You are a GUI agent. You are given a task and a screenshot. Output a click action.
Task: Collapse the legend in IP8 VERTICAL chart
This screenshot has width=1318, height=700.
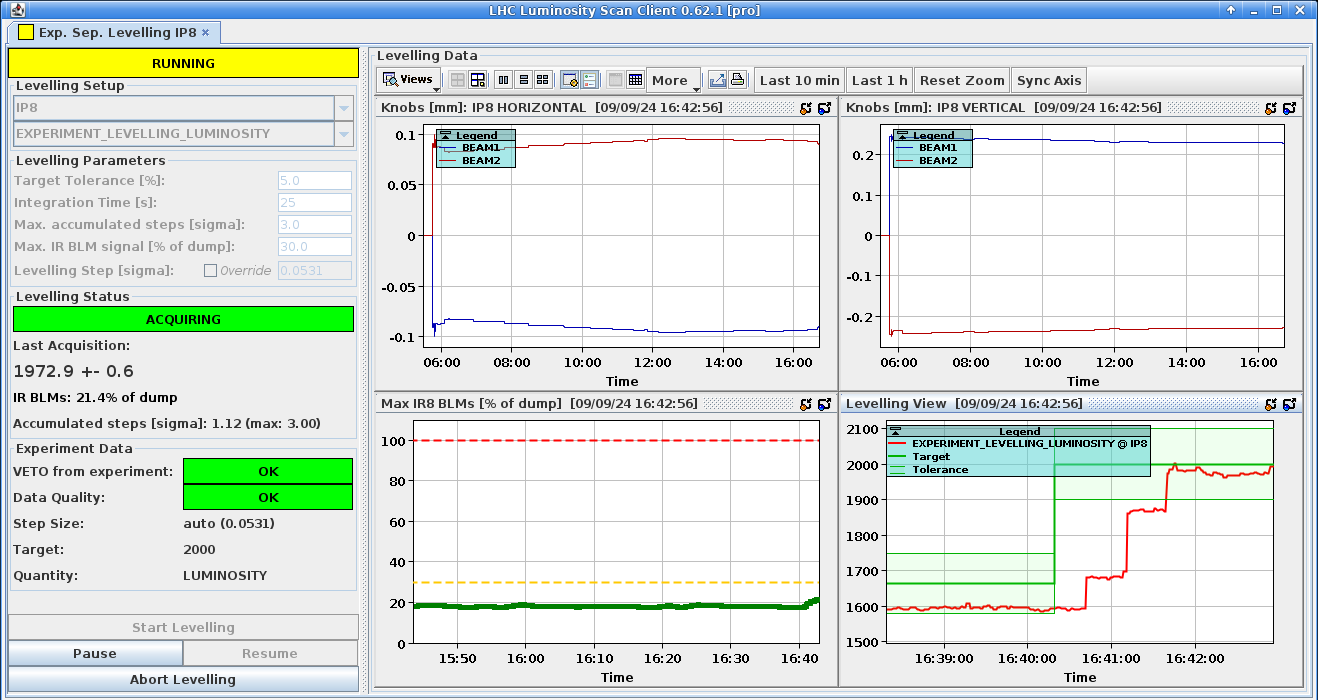pos(903,135)
